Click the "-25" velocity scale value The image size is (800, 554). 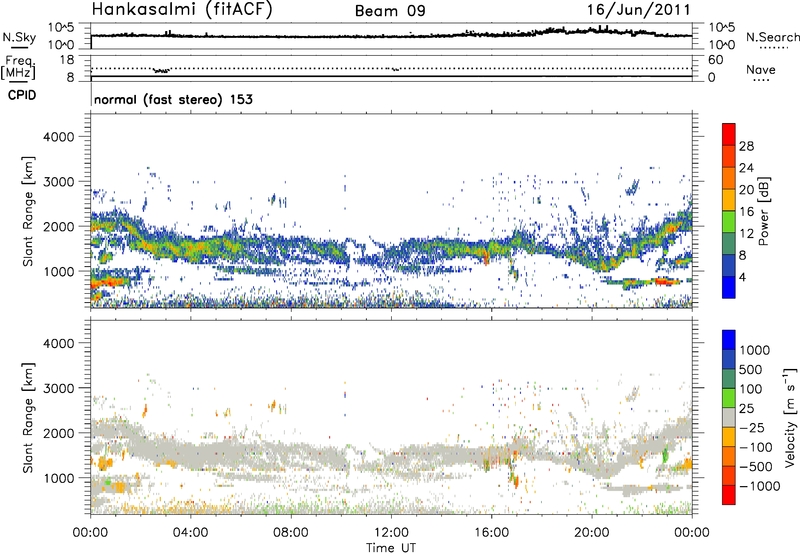coord(752,427)
